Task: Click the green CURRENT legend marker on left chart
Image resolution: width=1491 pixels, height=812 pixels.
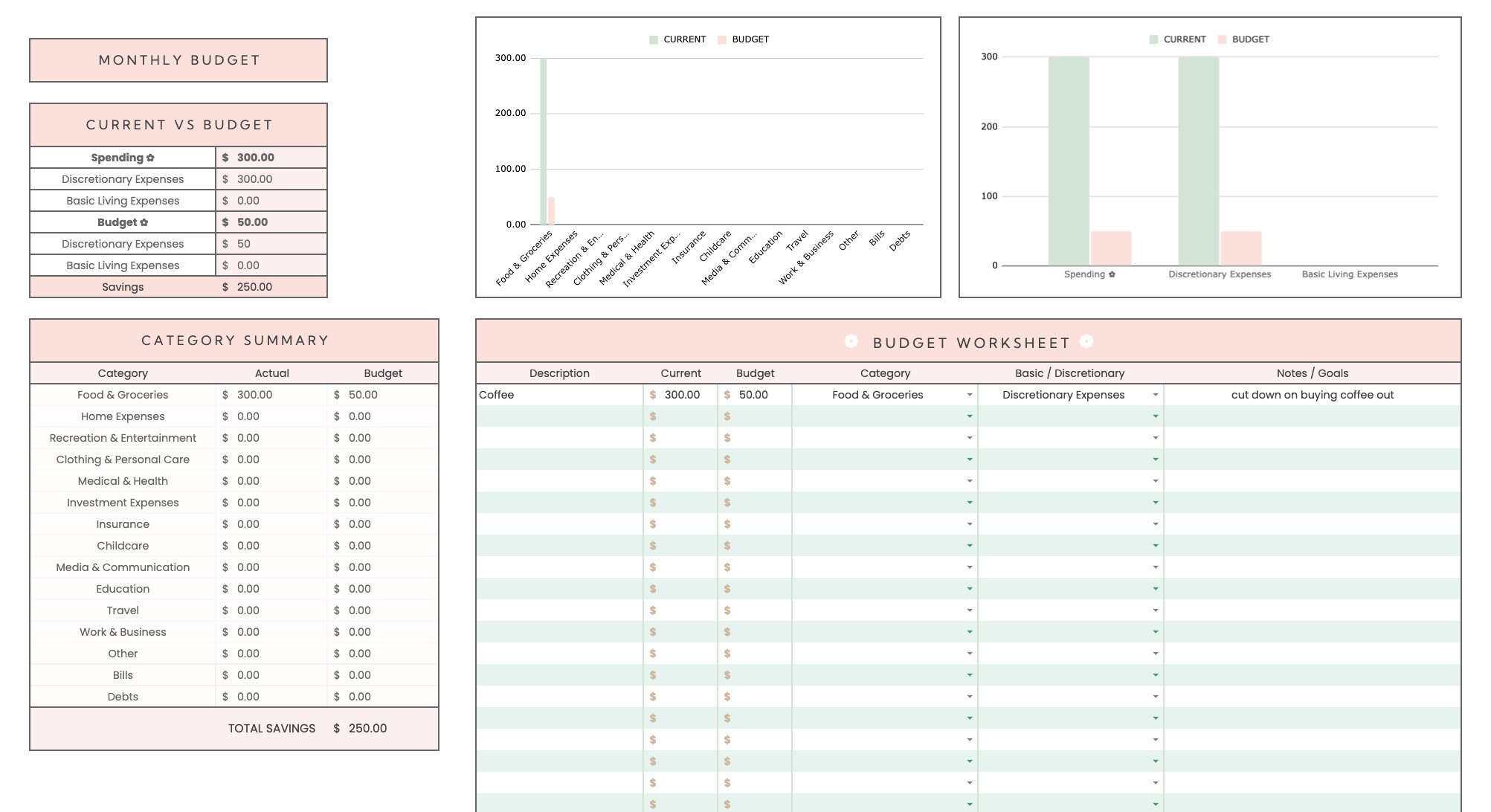Action: 654,39
